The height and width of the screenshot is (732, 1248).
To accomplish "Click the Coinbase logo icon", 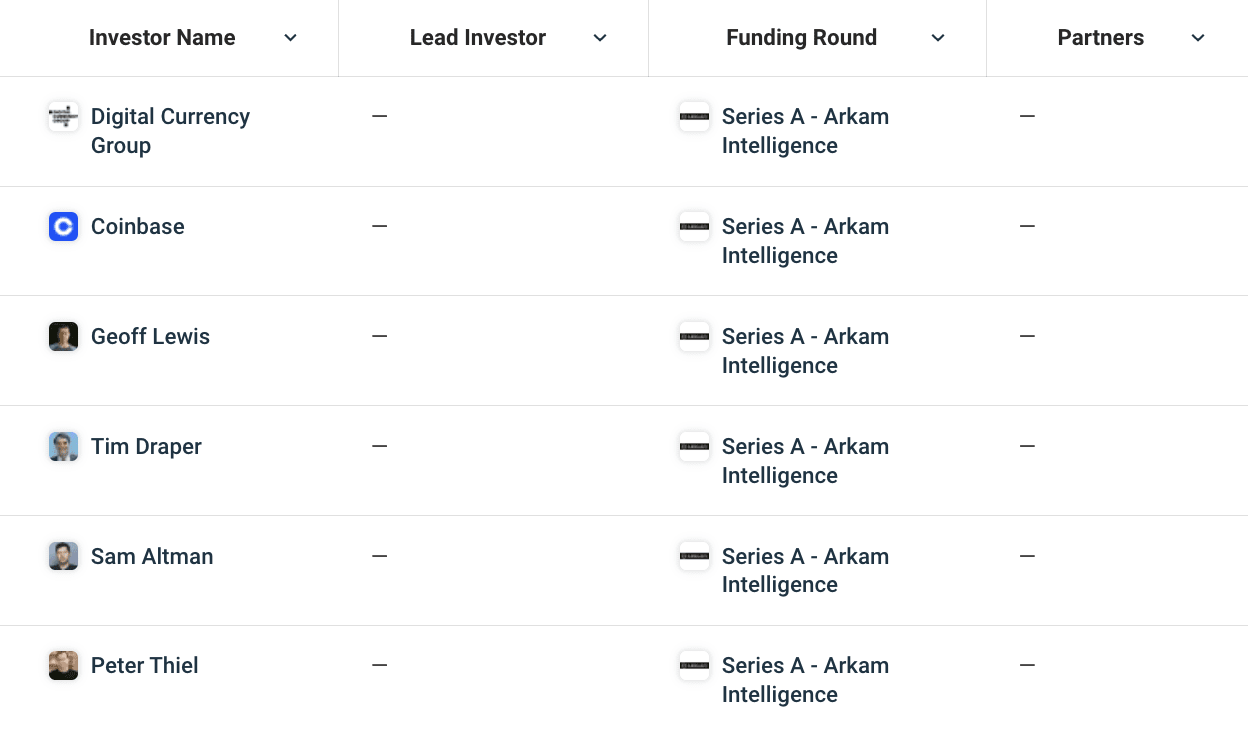I will pyautogui.click(x=63, y=227).
